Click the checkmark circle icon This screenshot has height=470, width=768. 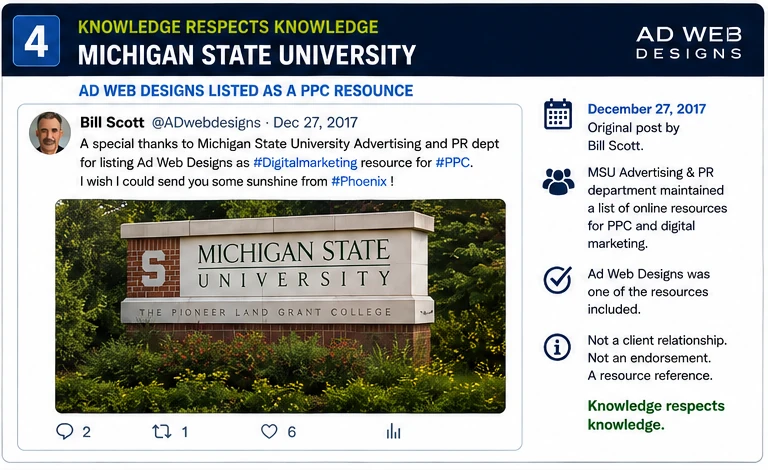tap(557, 280)
